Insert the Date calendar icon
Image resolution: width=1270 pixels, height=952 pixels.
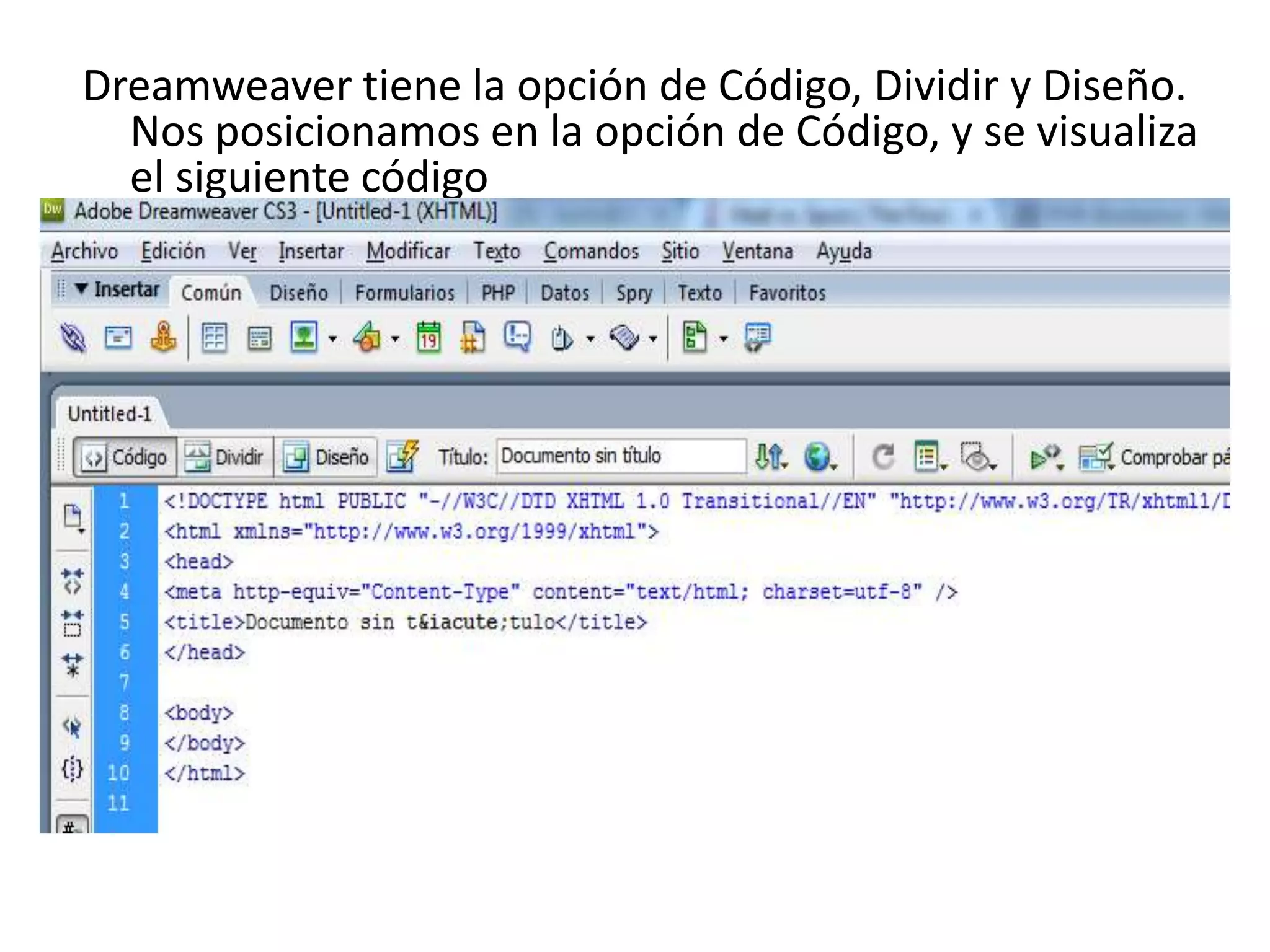pos(429,338)
